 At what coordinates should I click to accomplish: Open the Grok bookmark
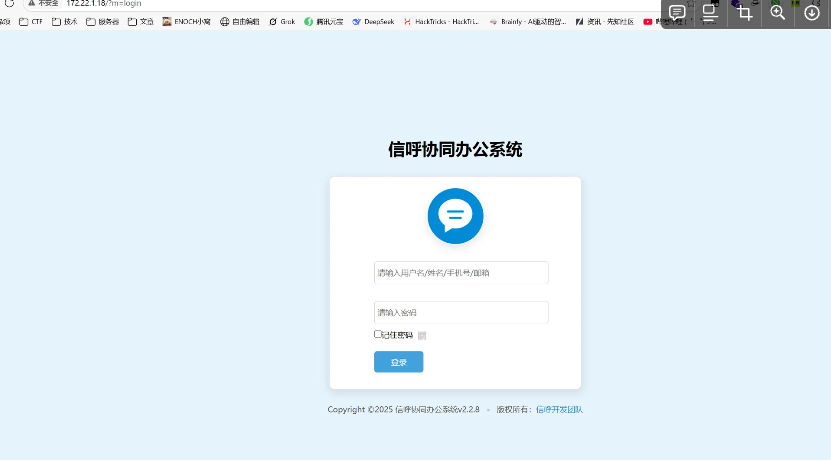pos(282,22)
